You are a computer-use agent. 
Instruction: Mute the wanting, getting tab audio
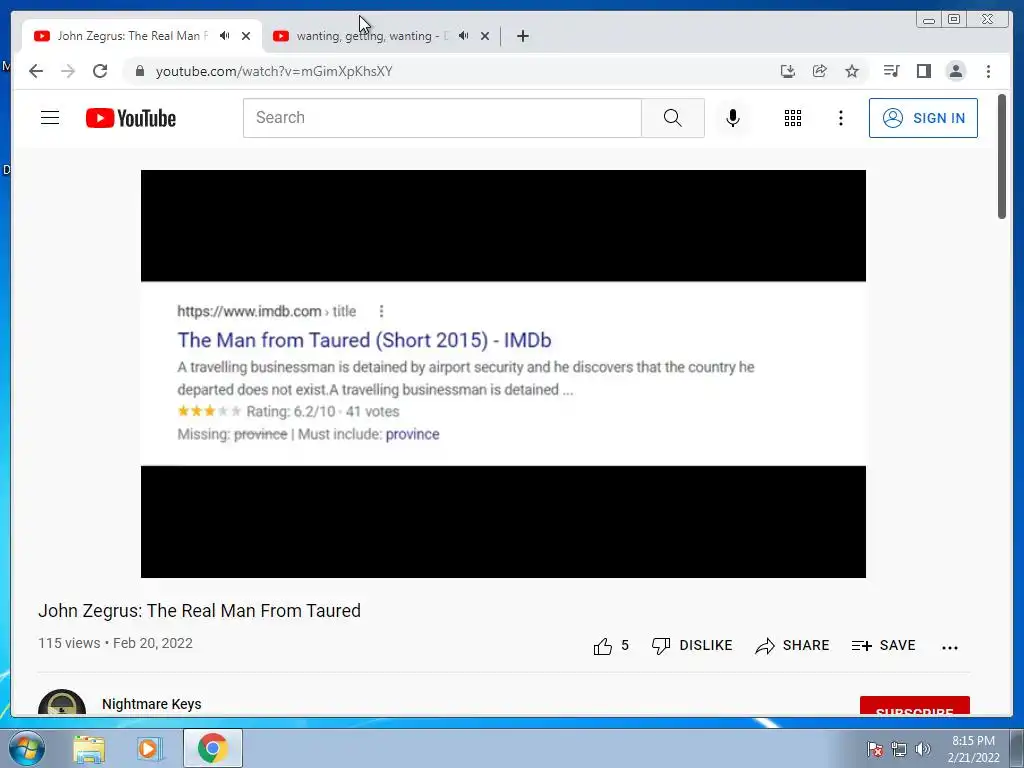pos(464,35)
